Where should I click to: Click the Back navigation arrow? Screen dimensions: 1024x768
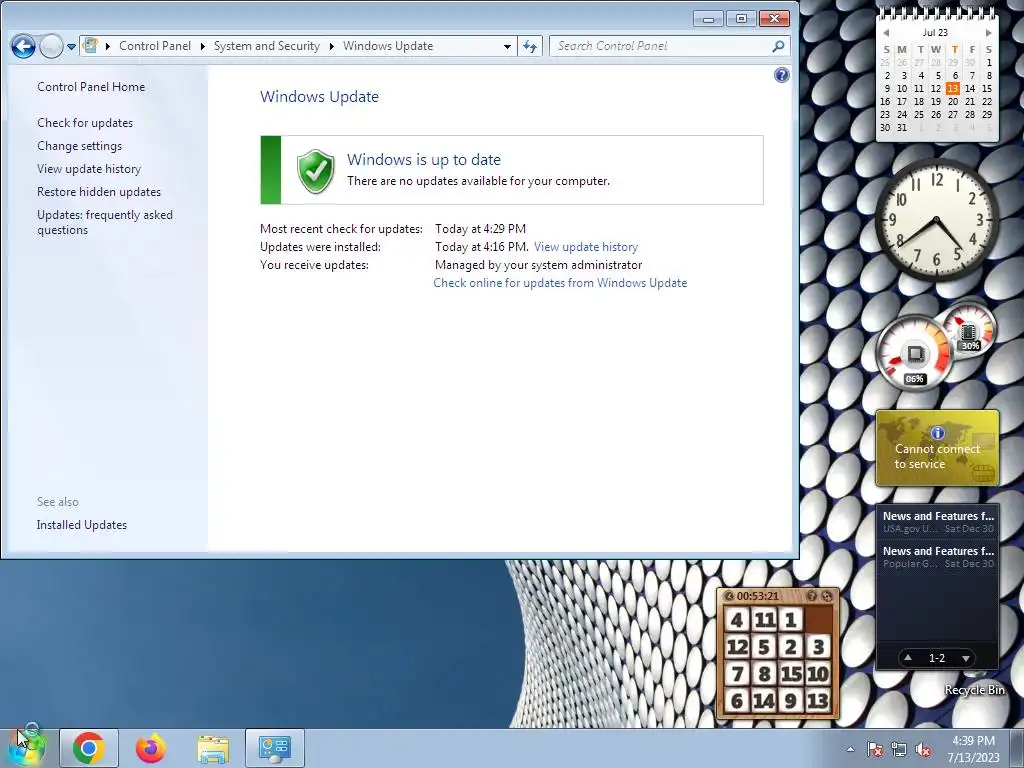coord(23,46)
